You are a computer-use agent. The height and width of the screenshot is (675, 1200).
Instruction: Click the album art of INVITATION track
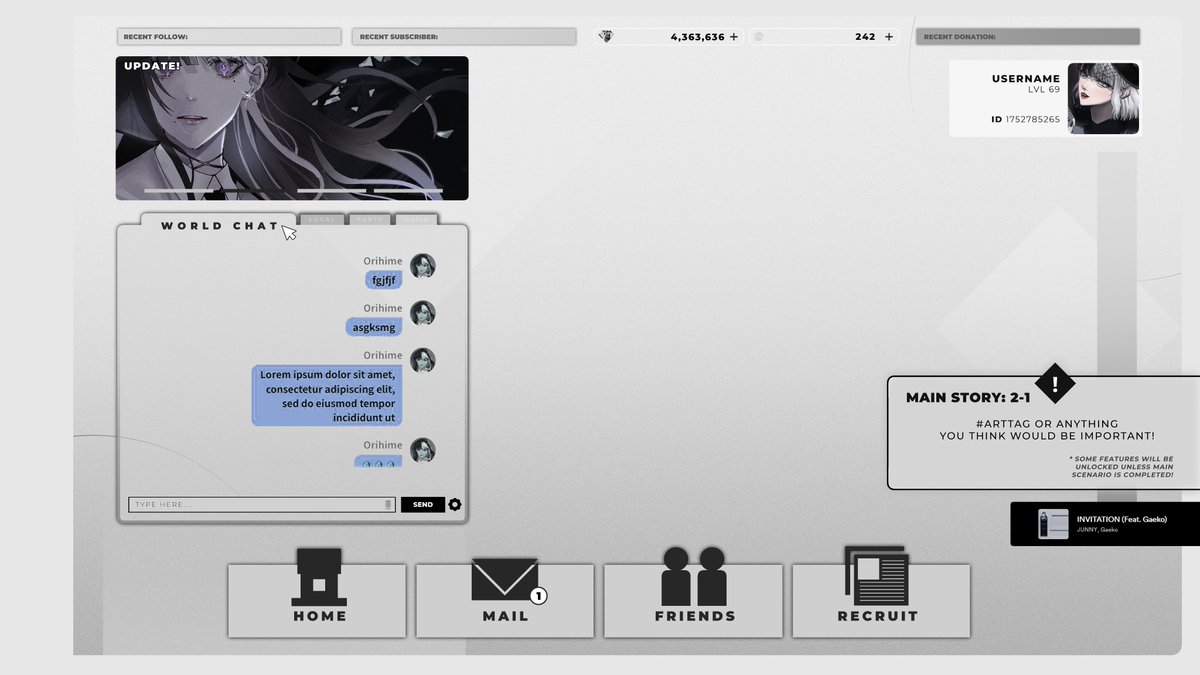(x=1053, y=524)
